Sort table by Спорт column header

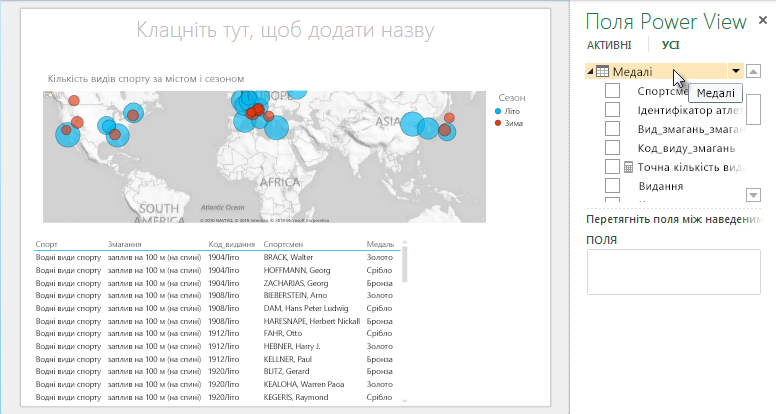pos(47,244)
